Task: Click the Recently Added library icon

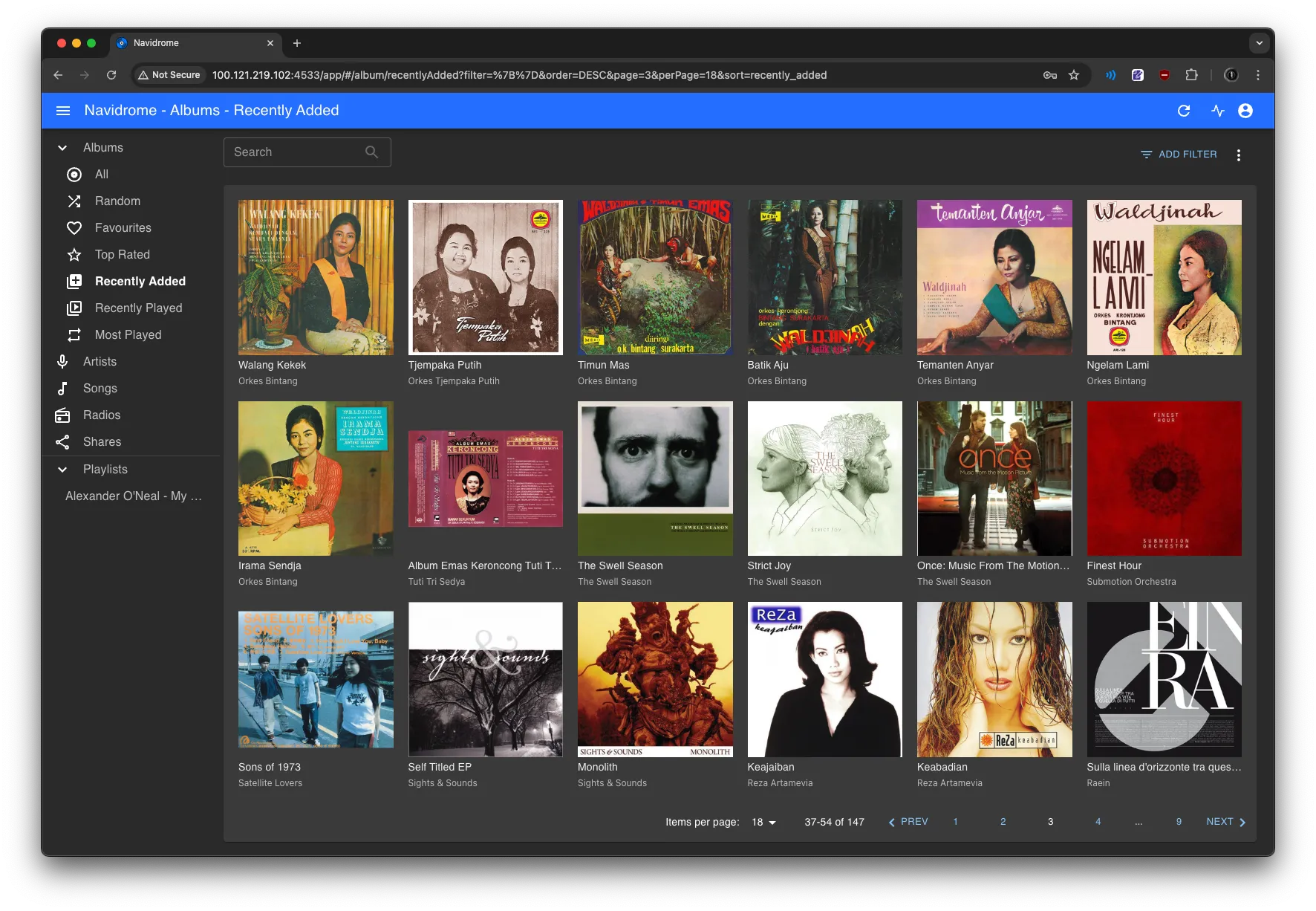Action: tap(74, 282)
